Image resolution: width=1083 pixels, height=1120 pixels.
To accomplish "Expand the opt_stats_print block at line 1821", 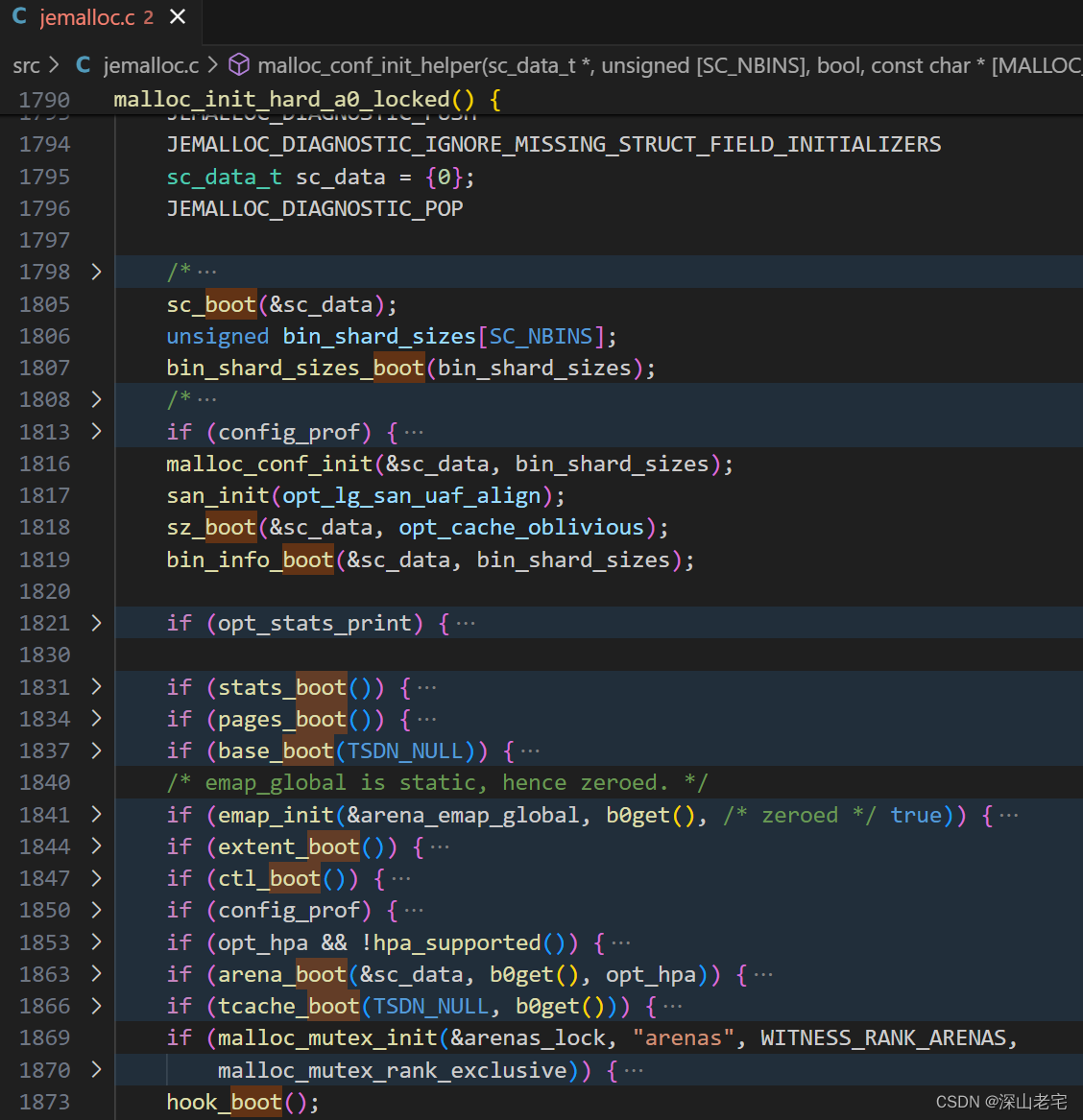I will (x=95, y=623).
